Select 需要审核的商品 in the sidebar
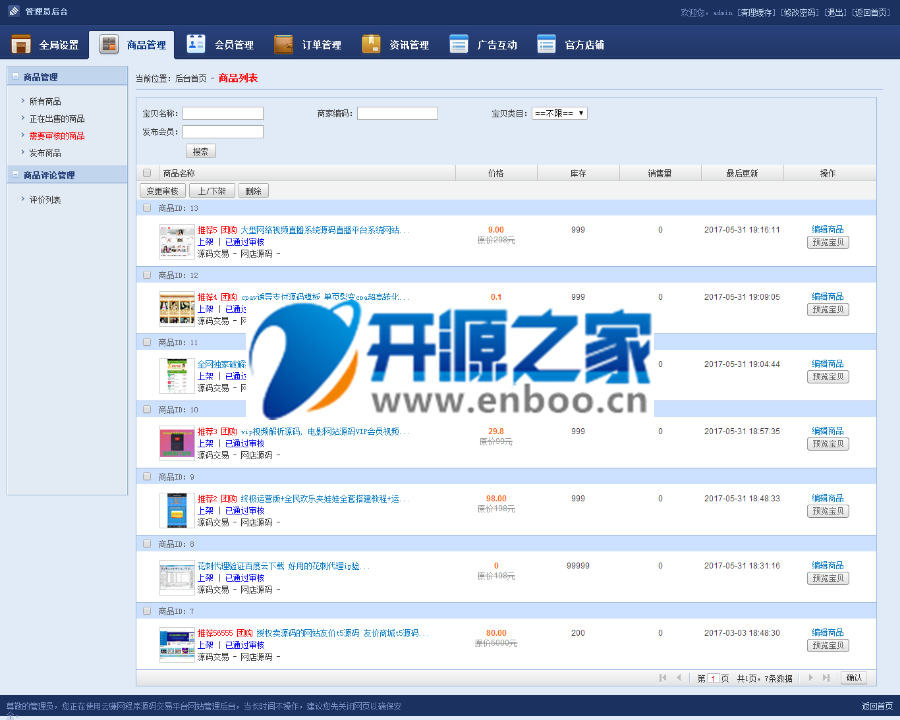 (57, 136)
